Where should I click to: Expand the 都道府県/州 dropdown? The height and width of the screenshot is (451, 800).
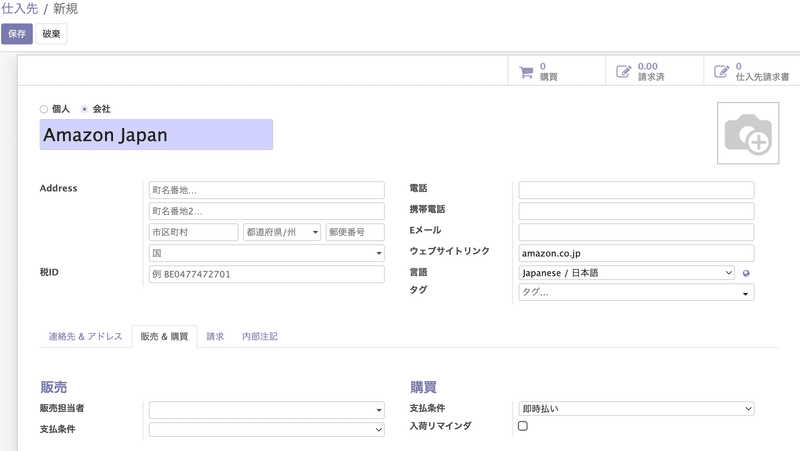[282, 232]
